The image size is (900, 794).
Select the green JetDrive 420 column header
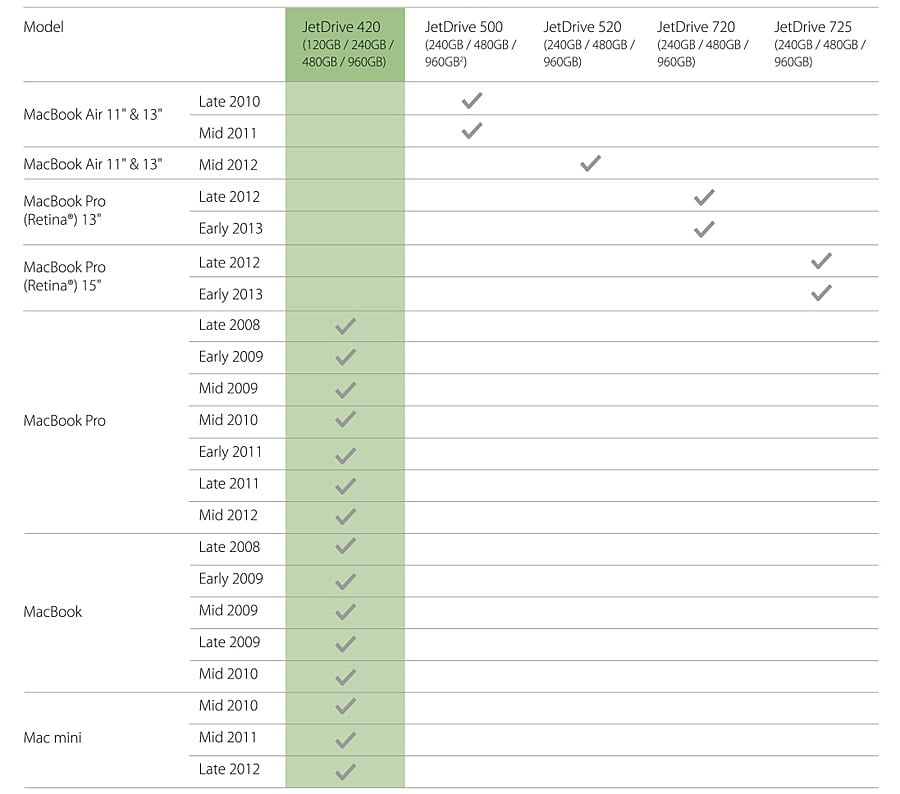click(x=345, y=44)
